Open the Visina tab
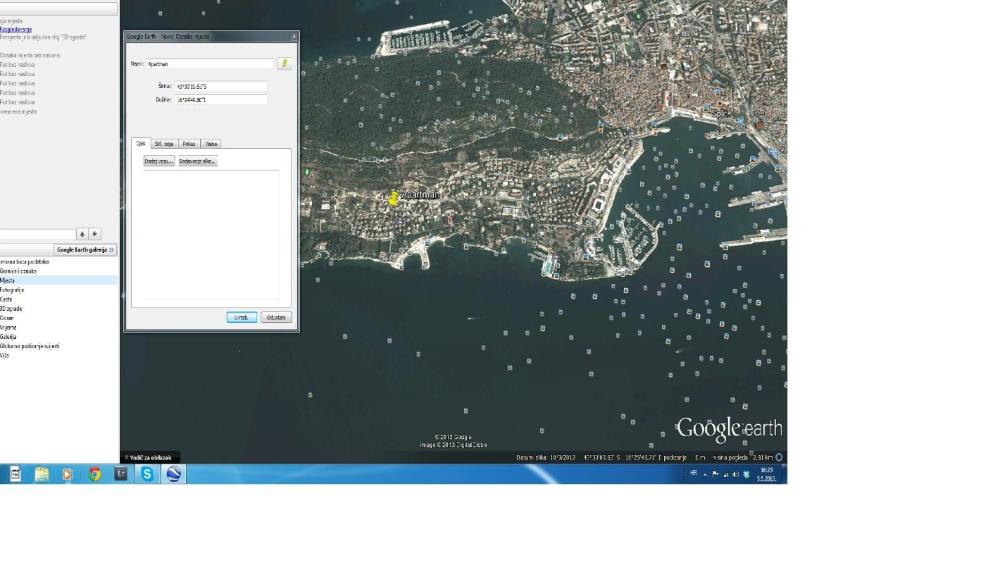 click(211, 144)
